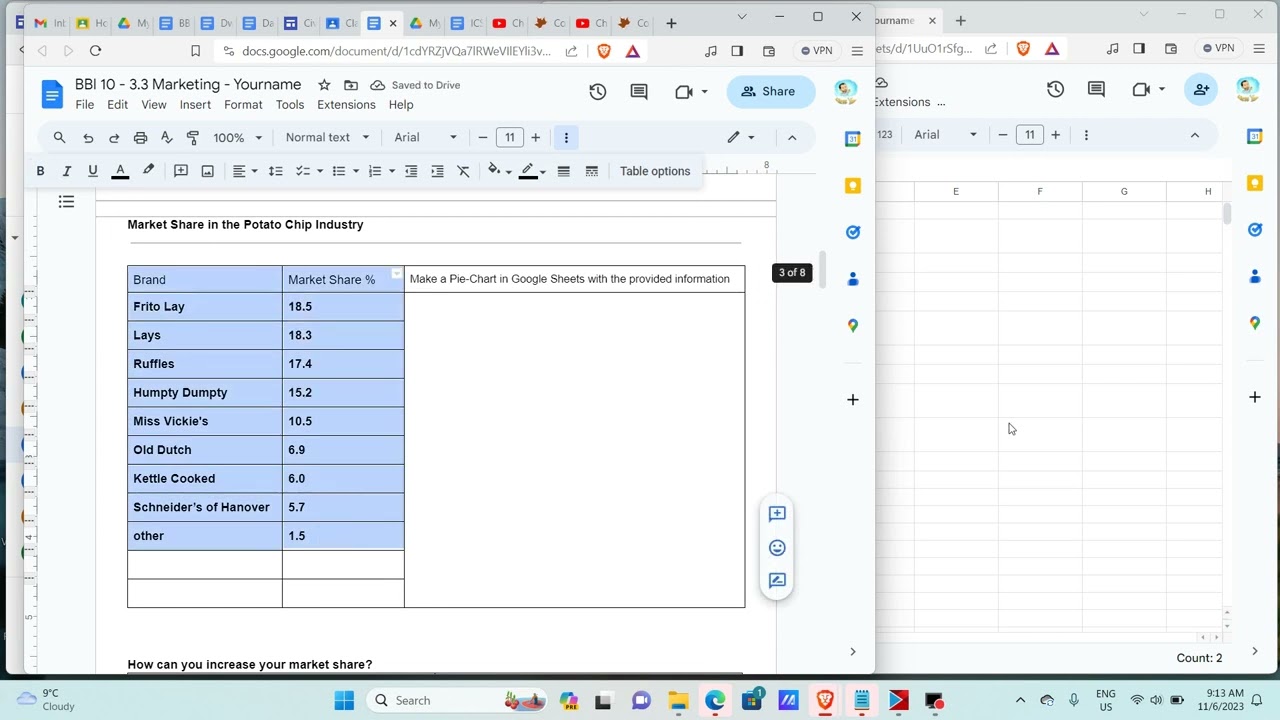Screen dimensions: 1280x720
Task: Star the BBI 10 document
Action: coord(324,85)
